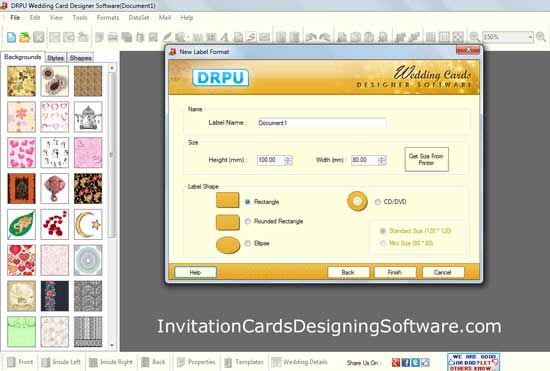
Task: Choose Standard Size 120*120 option
Action: [x=383, y=231]
